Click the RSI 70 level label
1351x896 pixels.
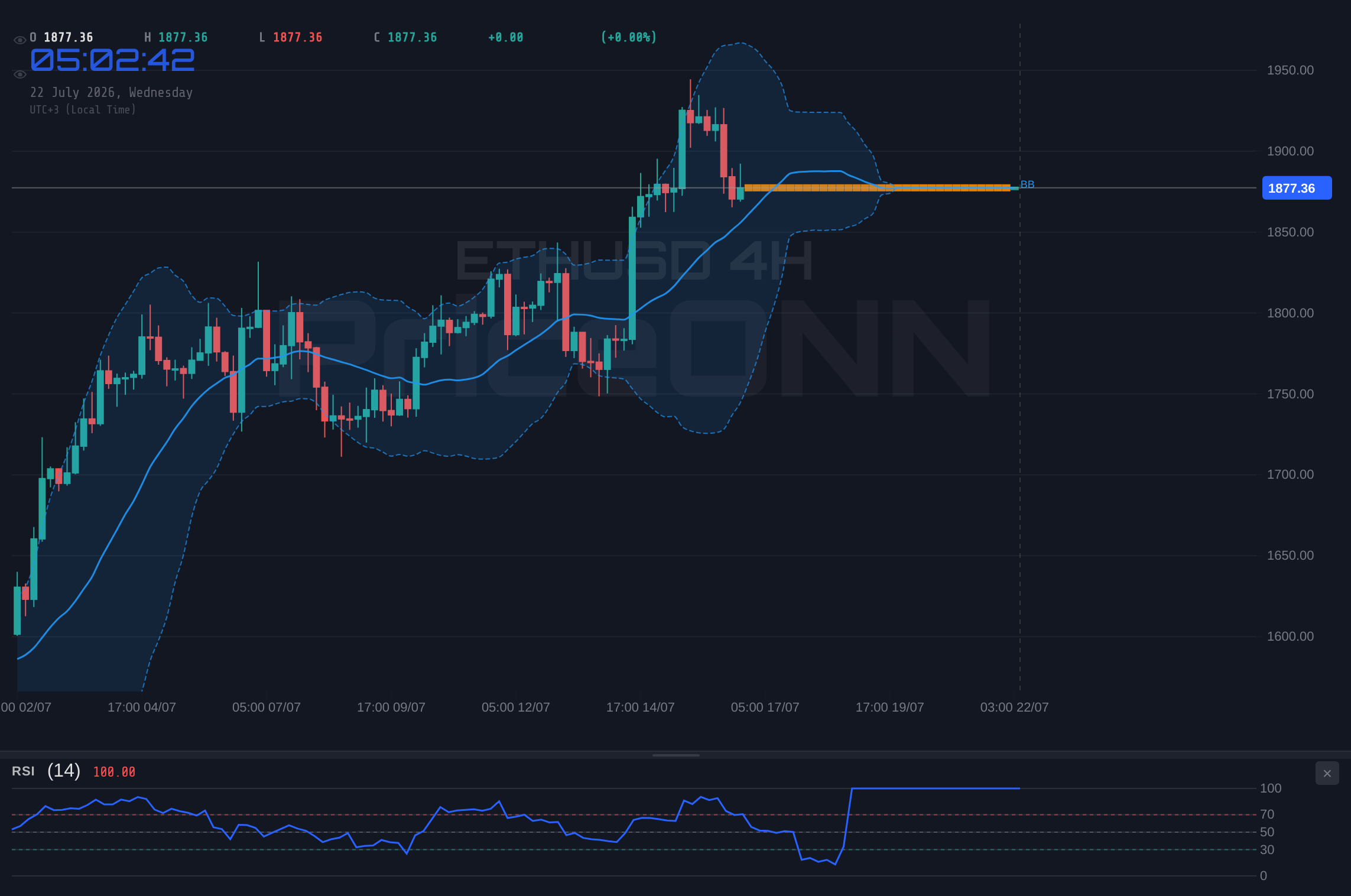click(x=1267, y=814)
